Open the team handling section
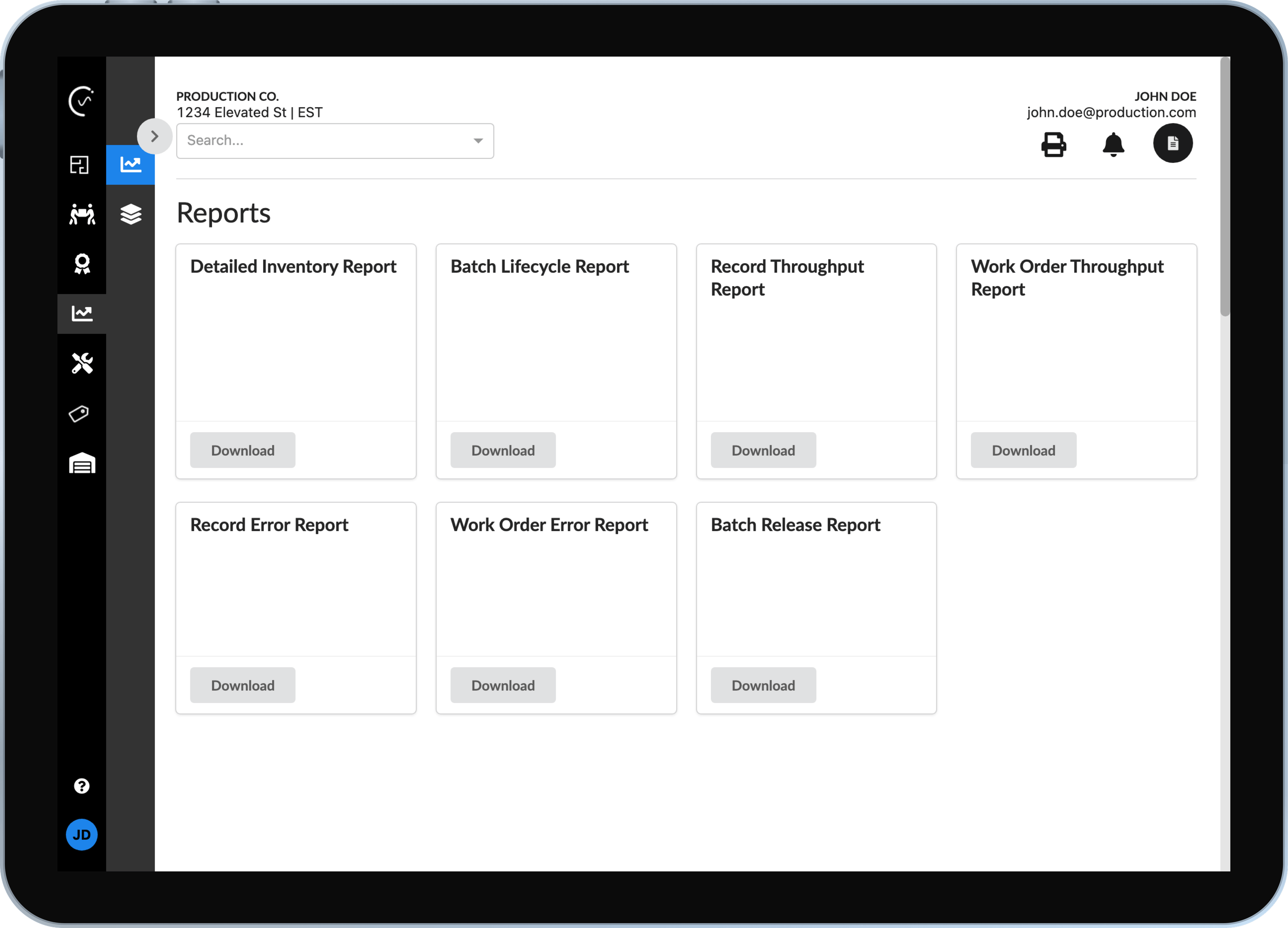This screenshot has height=928, width=1288. 82,214
